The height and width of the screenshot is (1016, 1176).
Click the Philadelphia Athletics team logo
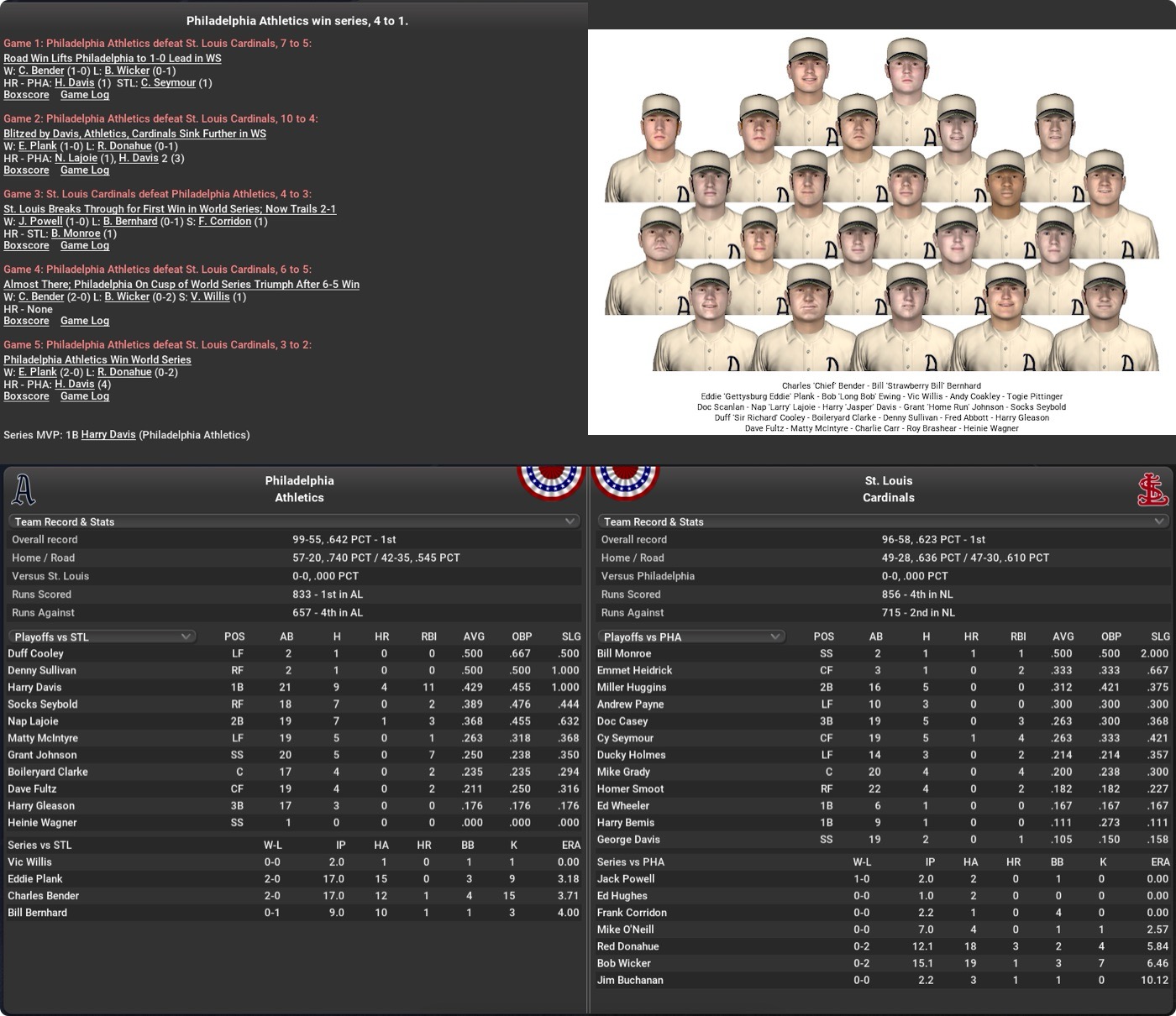[23, 490]
